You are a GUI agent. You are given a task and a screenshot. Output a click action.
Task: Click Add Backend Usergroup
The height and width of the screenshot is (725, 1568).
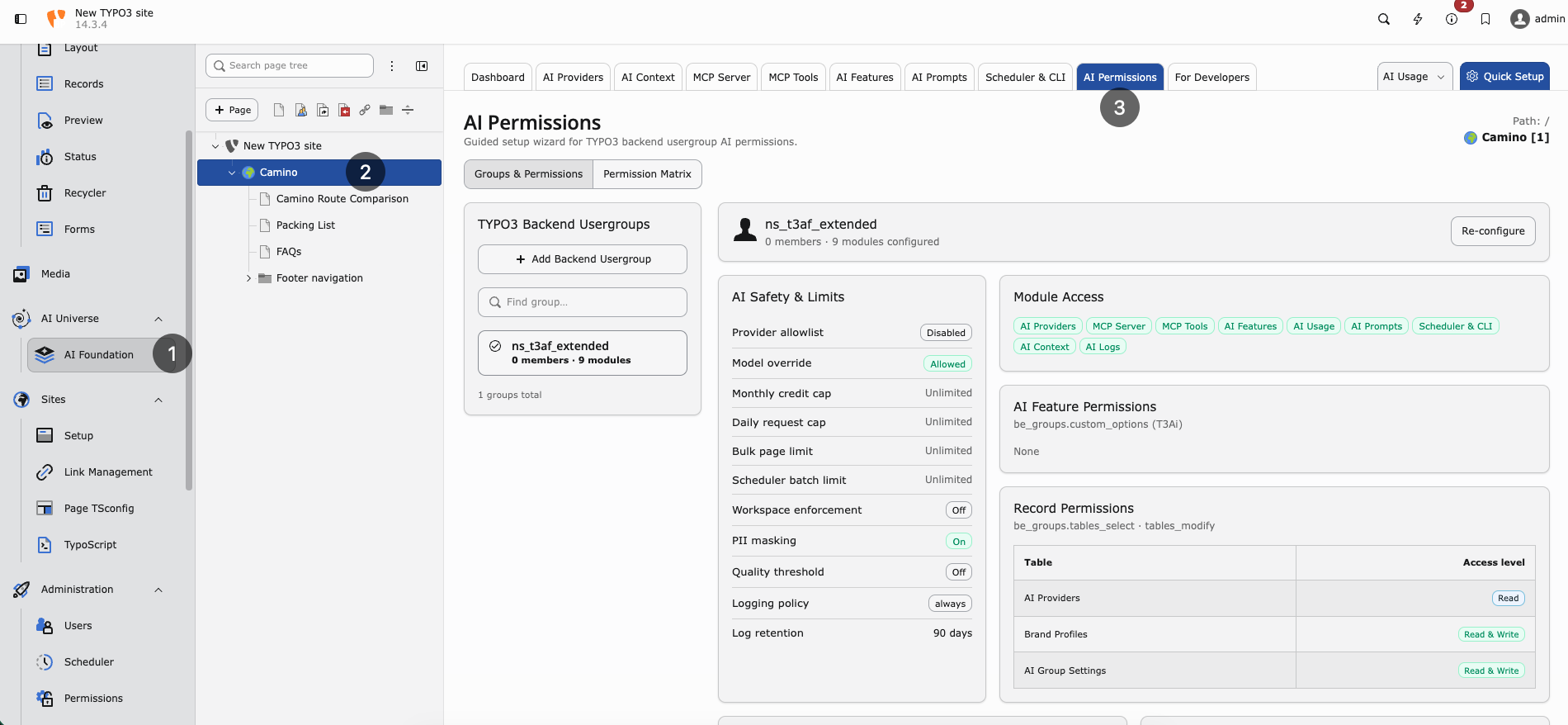click(583, 259)
